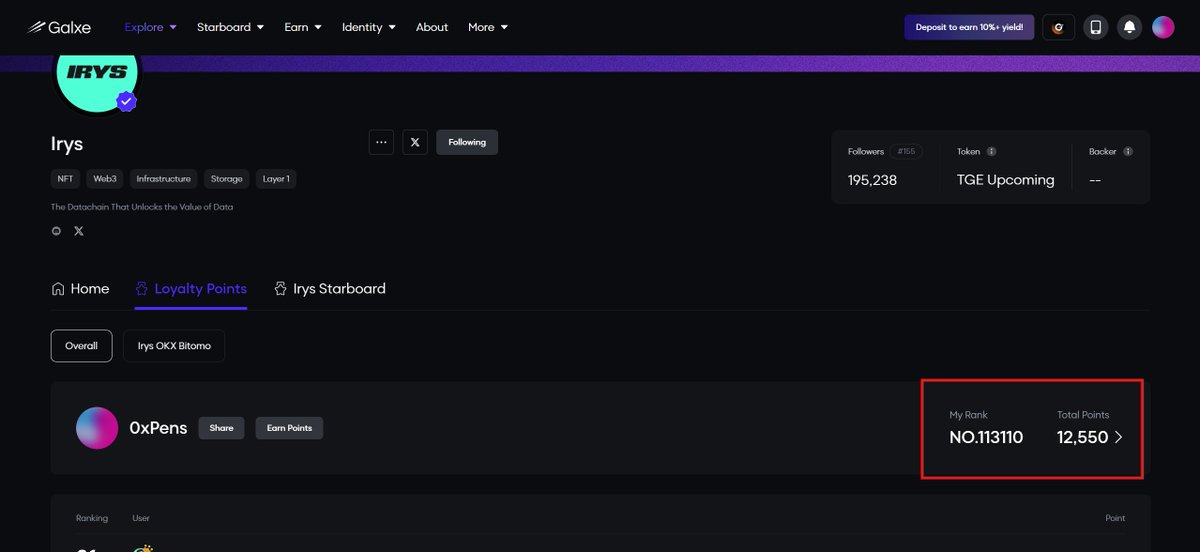Open the three-dot options button

pyautogui.click(x=381, y=142)
